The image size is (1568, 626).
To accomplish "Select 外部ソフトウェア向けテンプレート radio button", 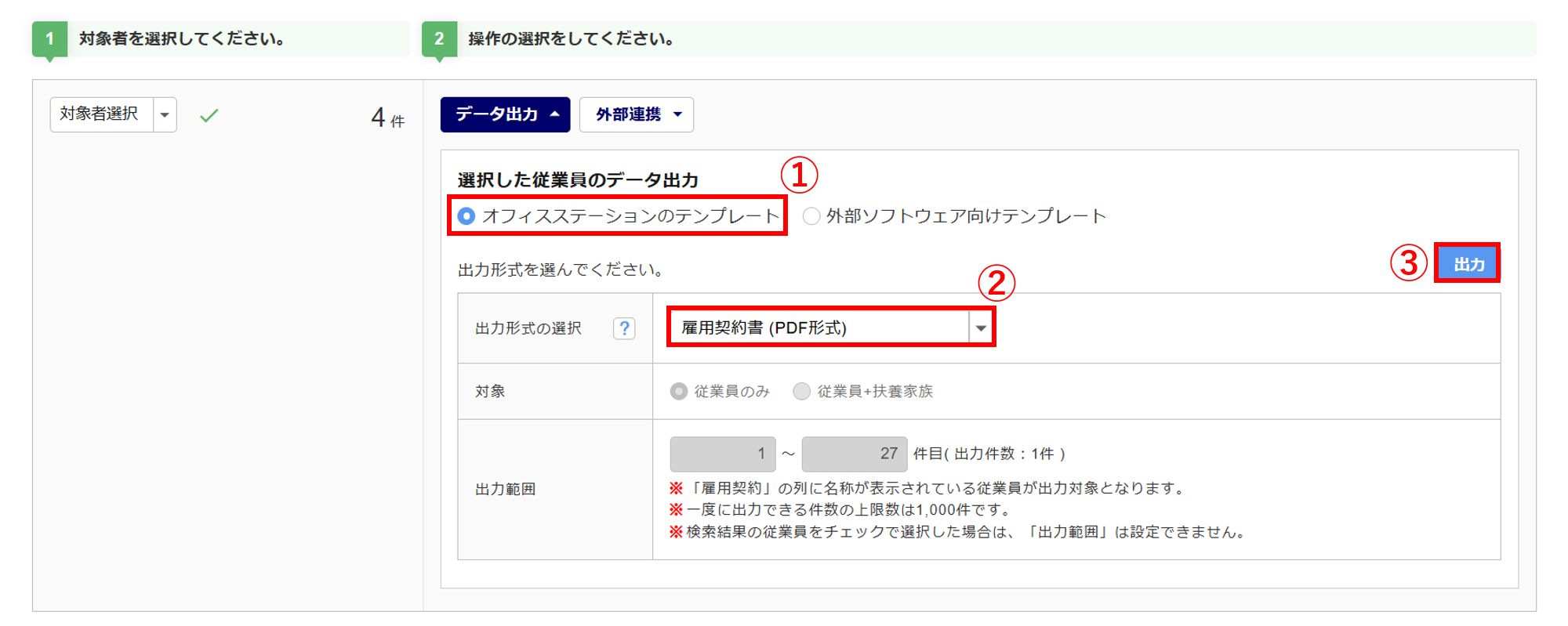I will 811,216.
